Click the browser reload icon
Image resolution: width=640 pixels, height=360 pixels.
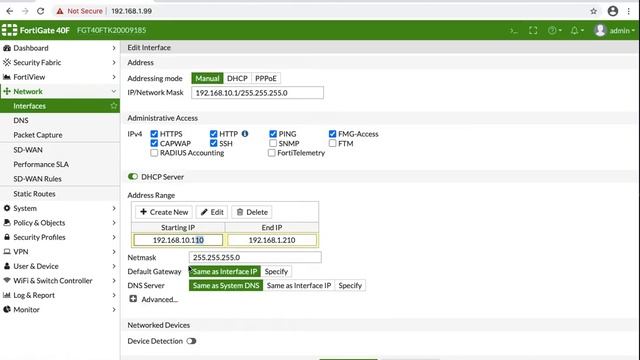[x=40, y=11]
